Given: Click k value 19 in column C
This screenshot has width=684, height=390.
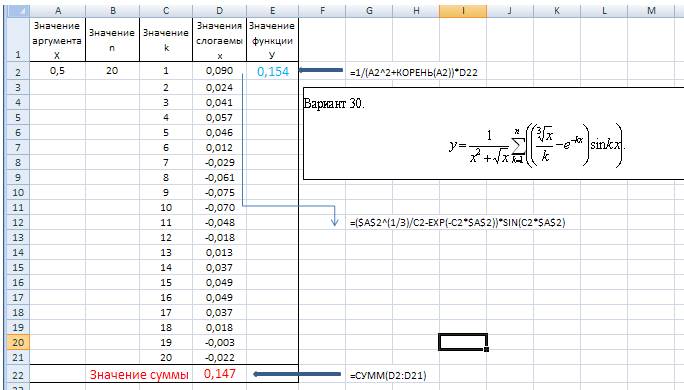Looking at the screenshot, I should 166,342.
